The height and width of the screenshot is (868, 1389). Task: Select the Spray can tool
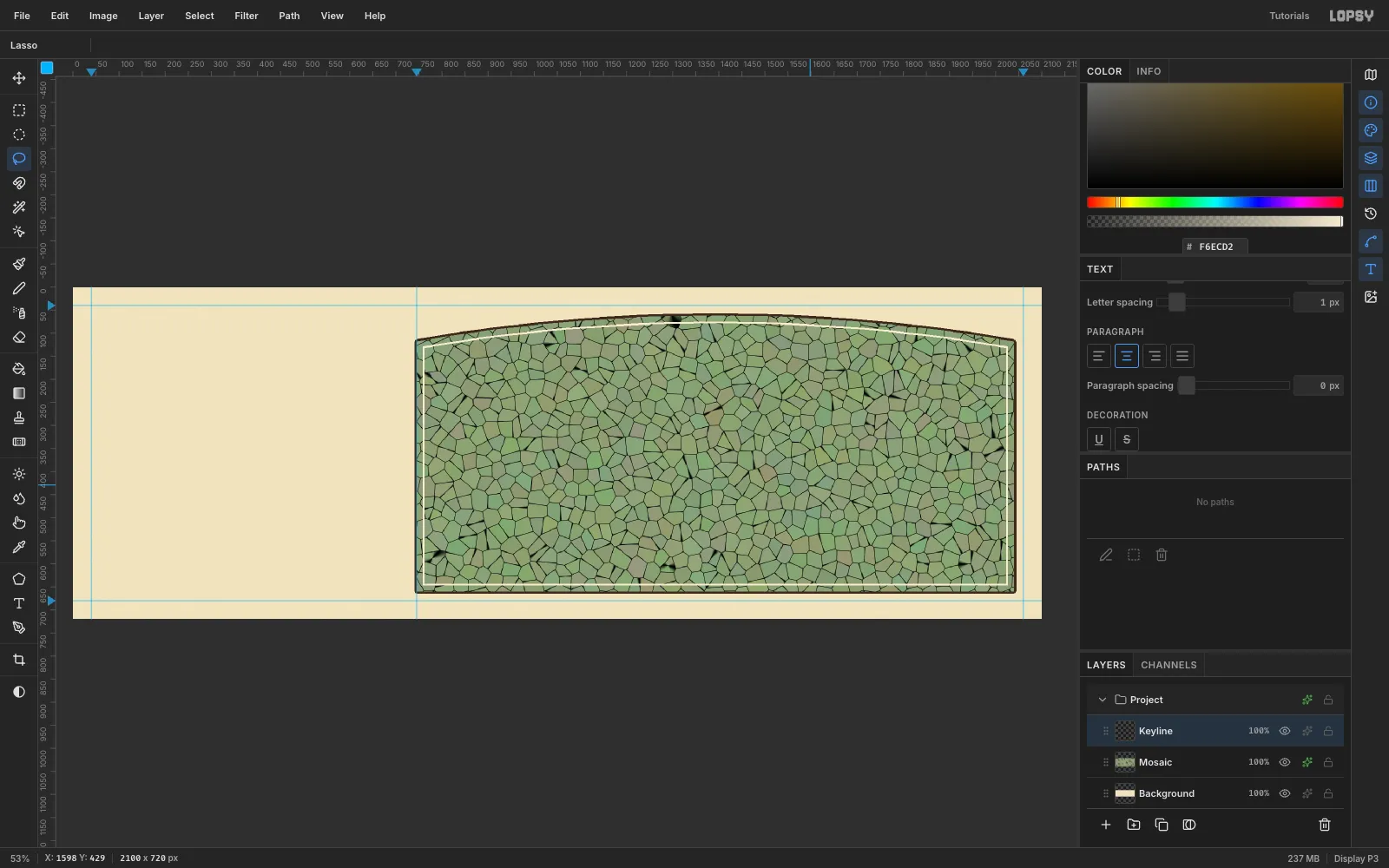[19, 312]
